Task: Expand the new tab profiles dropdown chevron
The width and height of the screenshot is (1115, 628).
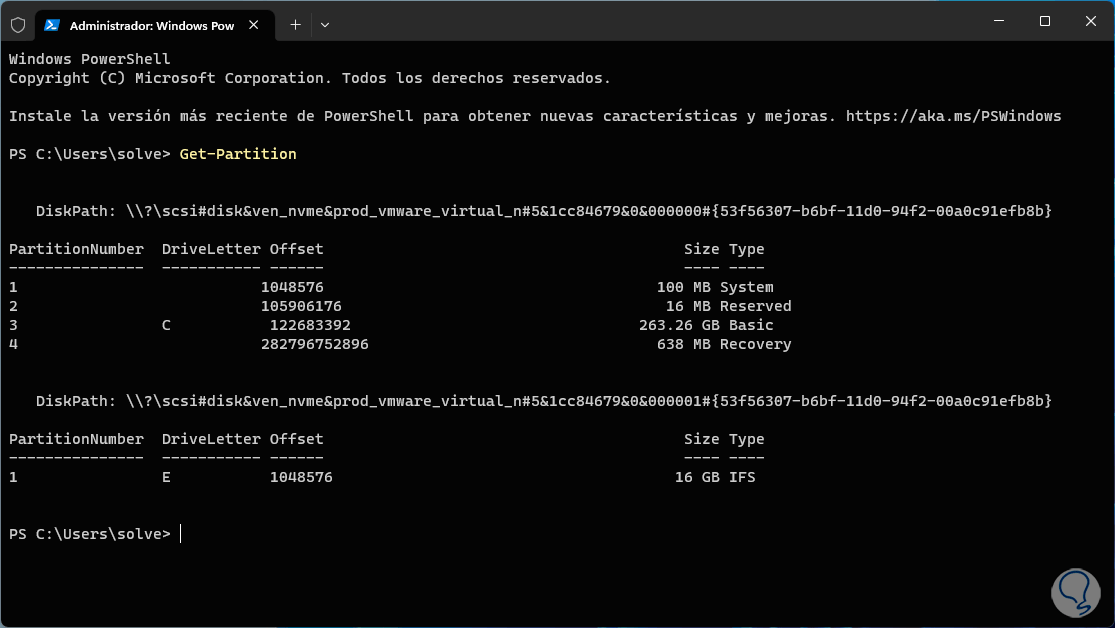Action: pyautogui.click(x=325, y=24)
